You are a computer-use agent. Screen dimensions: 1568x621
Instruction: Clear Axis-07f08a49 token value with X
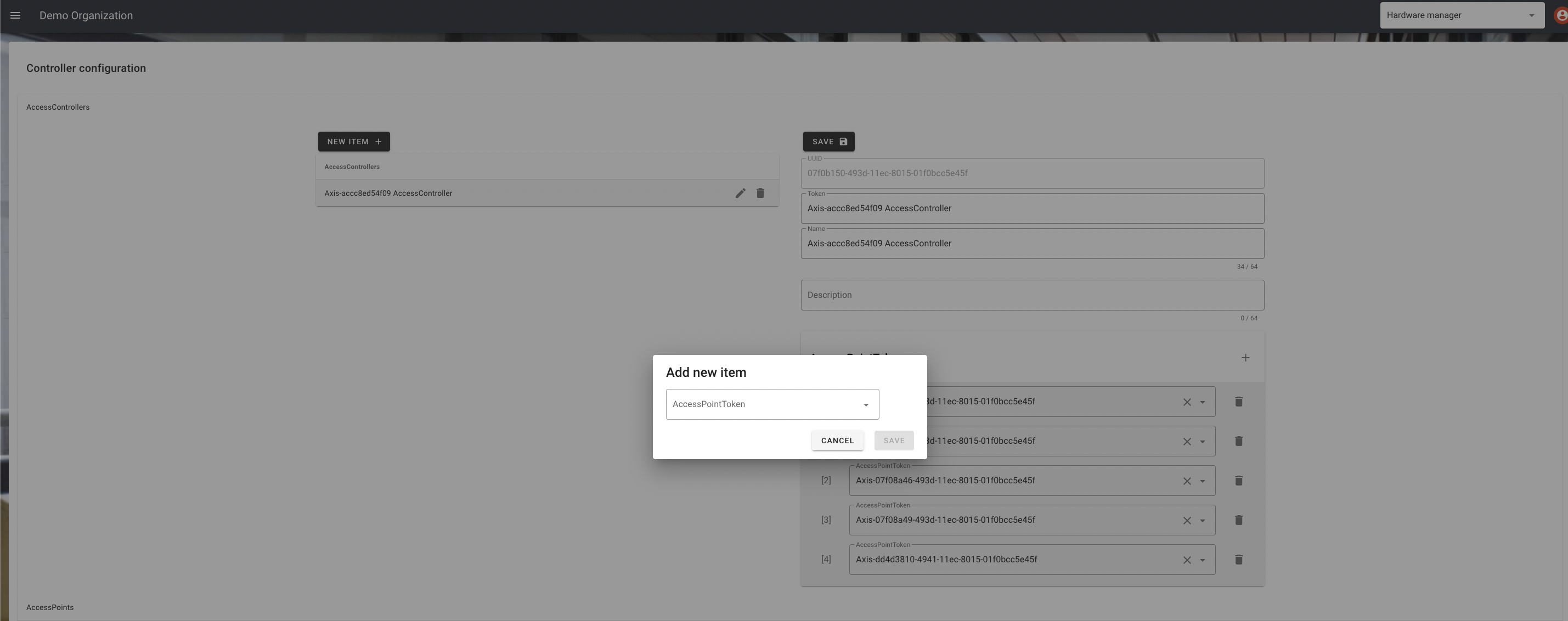[1187, 521]
